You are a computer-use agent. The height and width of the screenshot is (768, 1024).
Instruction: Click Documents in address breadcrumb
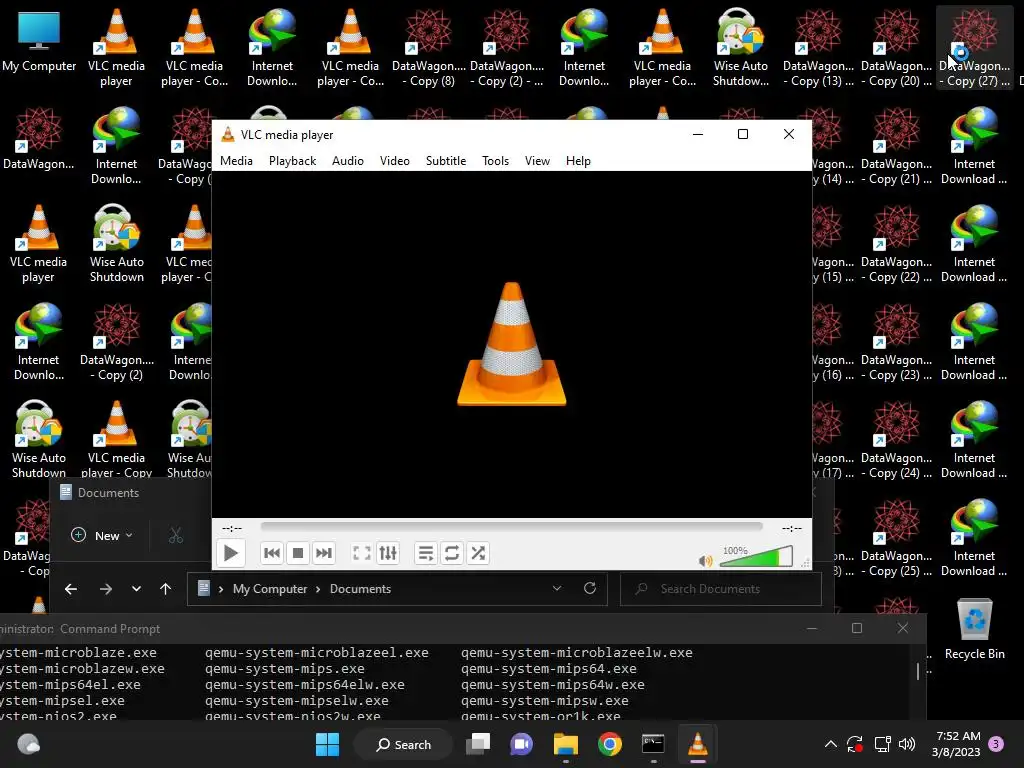pyautogui.click(x=360, y=589)
